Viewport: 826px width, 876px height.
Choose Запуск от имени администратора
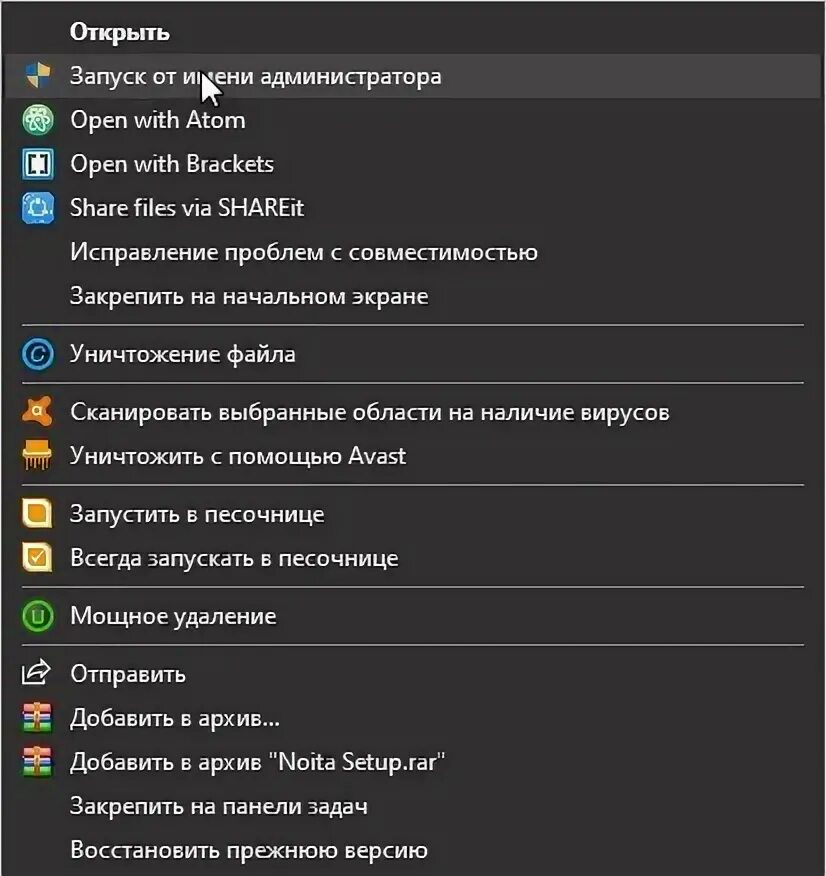point(413,76)
